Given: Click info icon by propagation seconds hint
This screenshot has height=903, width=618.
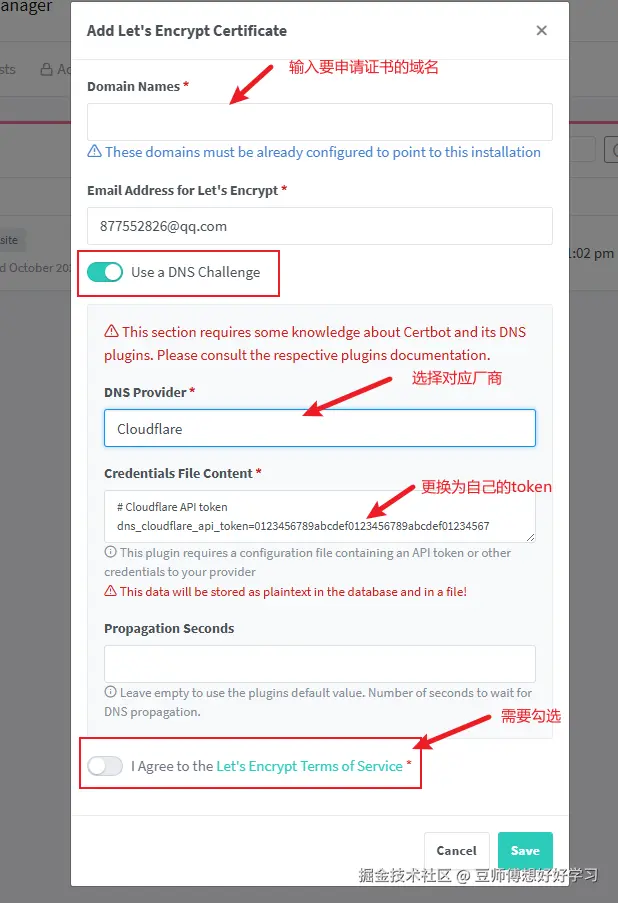Looking at the screenshot, I should click(x=110, y=692).
